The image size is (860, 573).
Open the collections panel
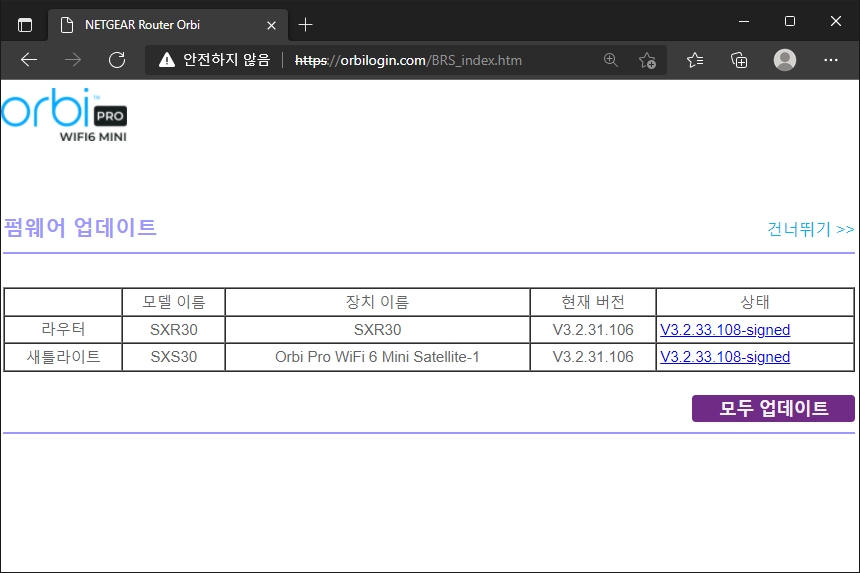[739, 60]
